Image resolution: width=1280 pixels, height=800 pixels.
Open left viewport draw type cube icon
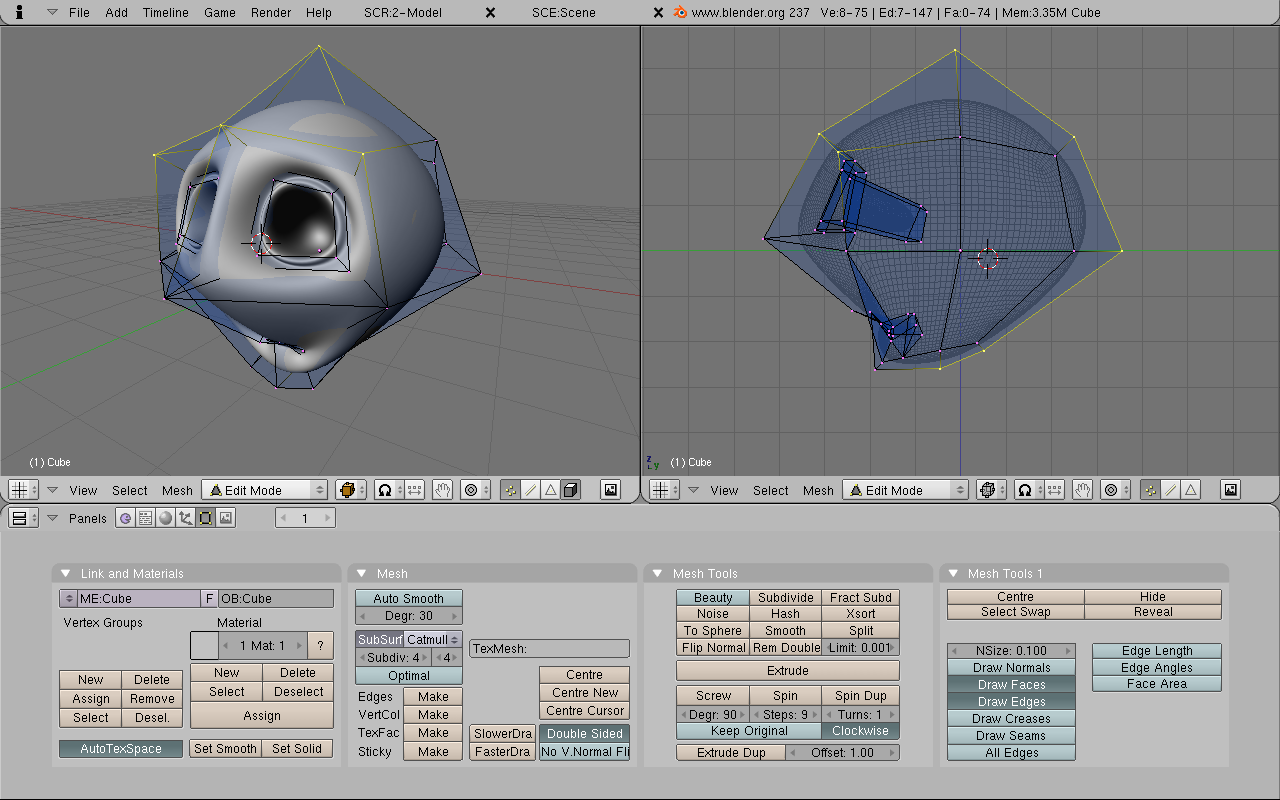pos(350,490)
